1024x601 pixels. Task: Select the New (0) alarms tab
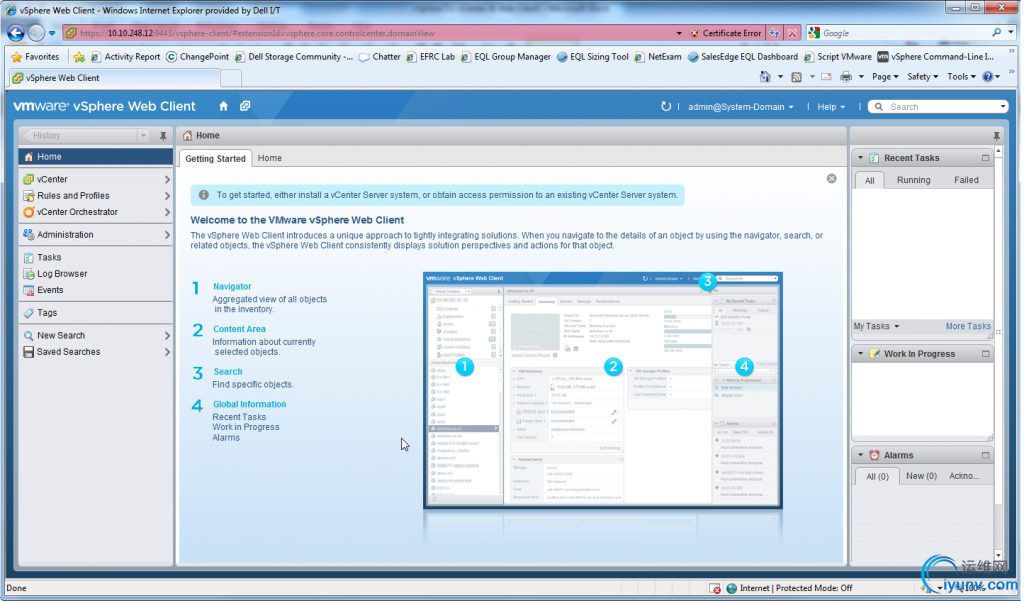click(921, 476)
